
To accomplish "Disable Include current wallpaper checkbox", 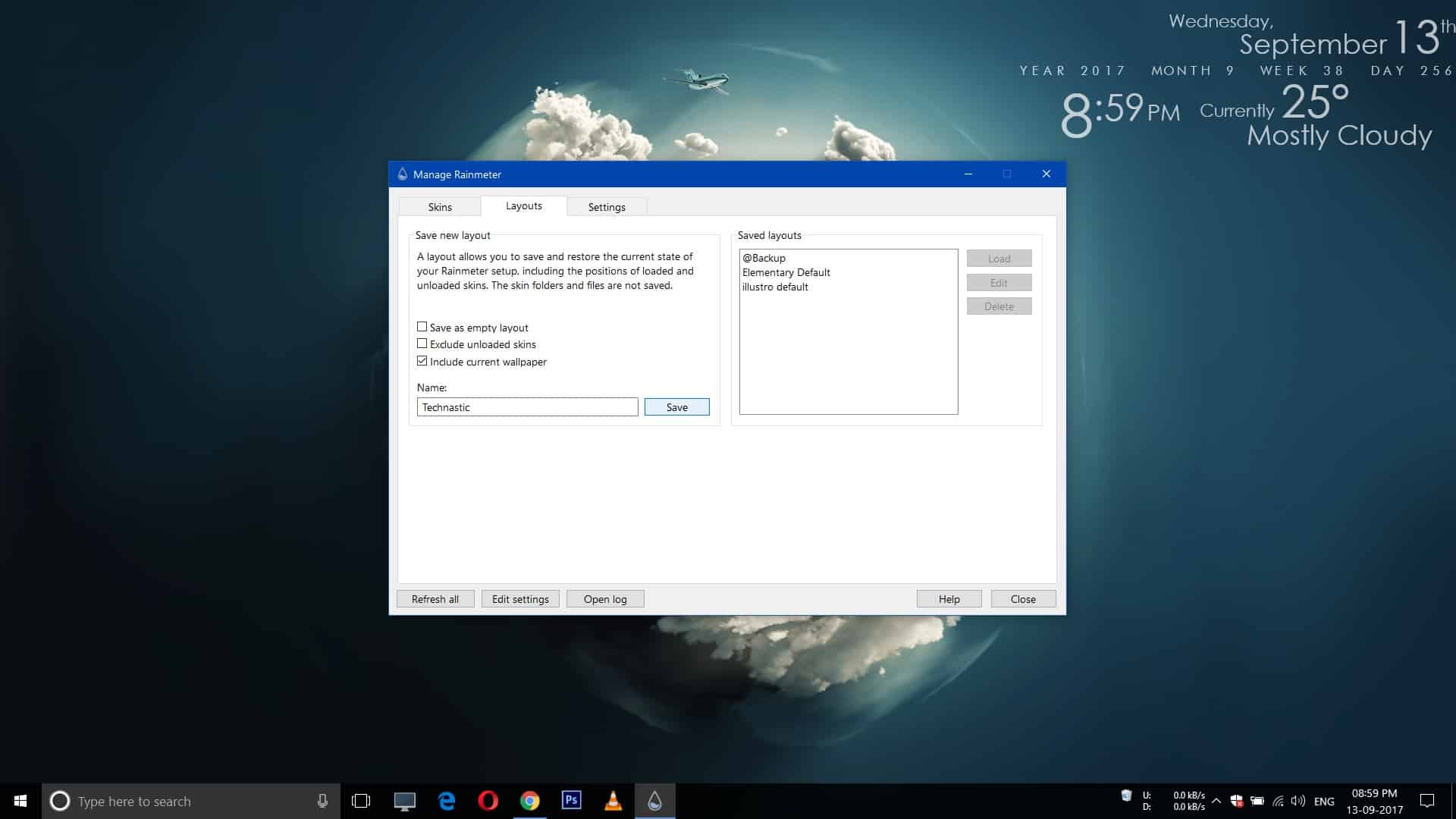I will click(x=421, y=361).
